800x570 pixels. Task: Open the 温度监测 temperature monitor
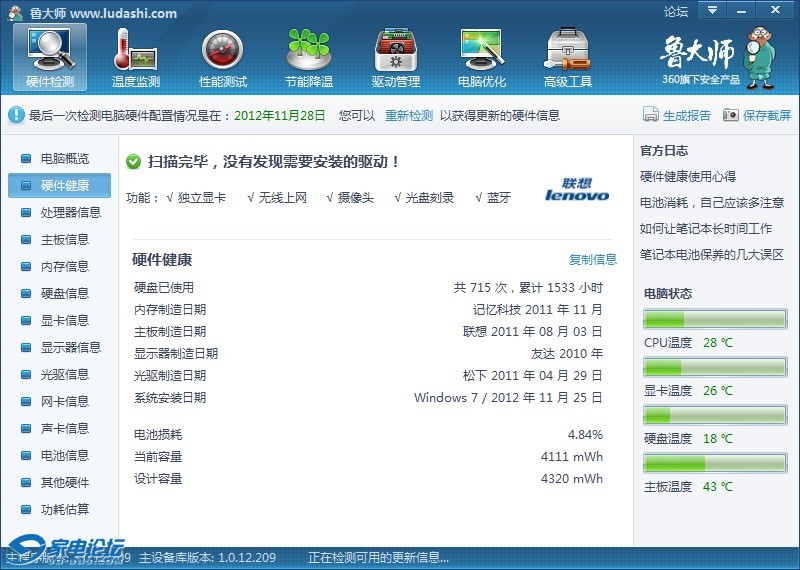[x=136, y=57]
